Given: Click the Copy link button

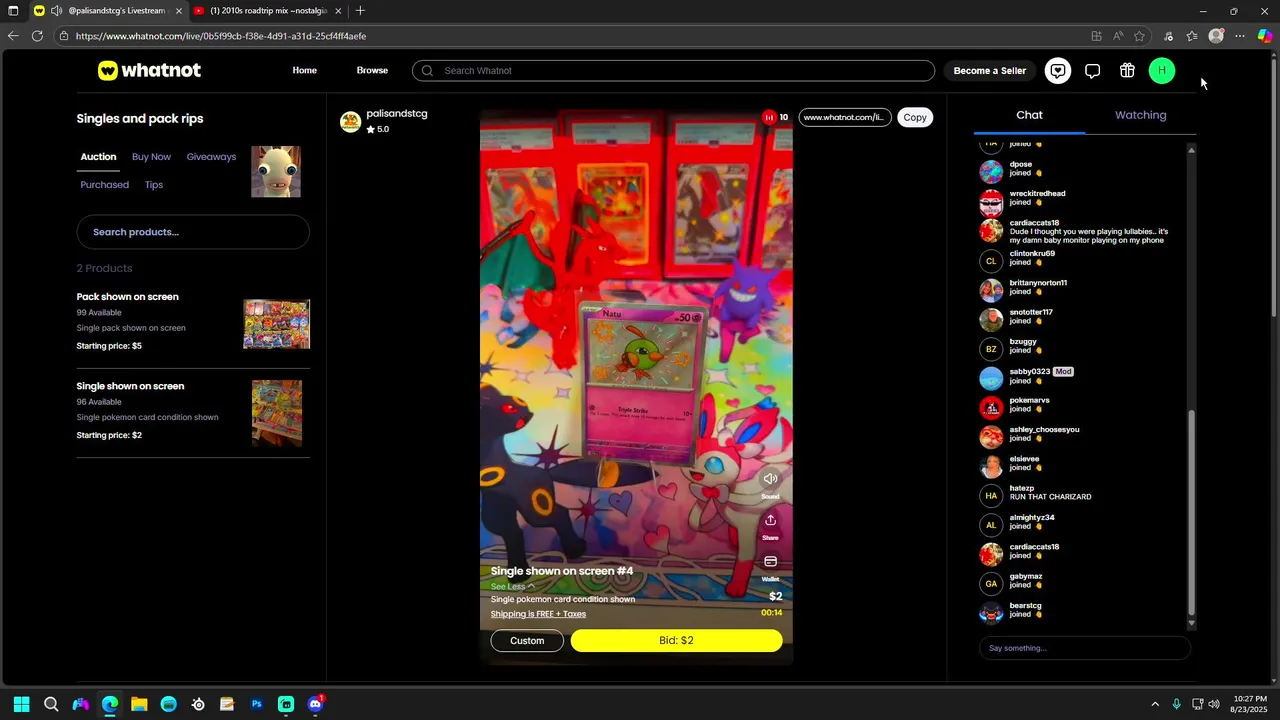Looking at the screenshot, I should point(915,117).
